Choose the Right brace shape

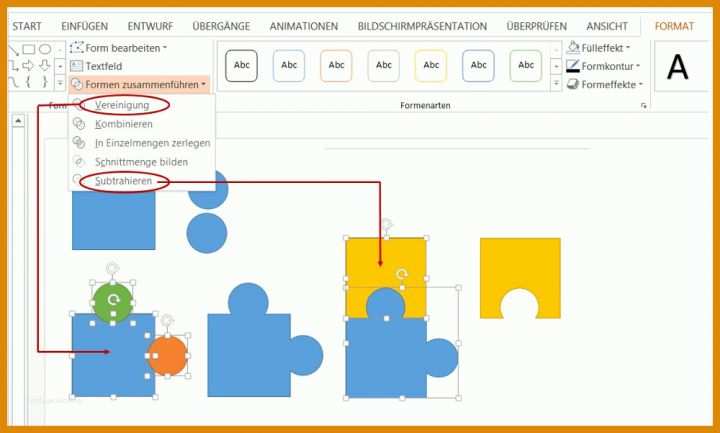click(x=44, y=83)
